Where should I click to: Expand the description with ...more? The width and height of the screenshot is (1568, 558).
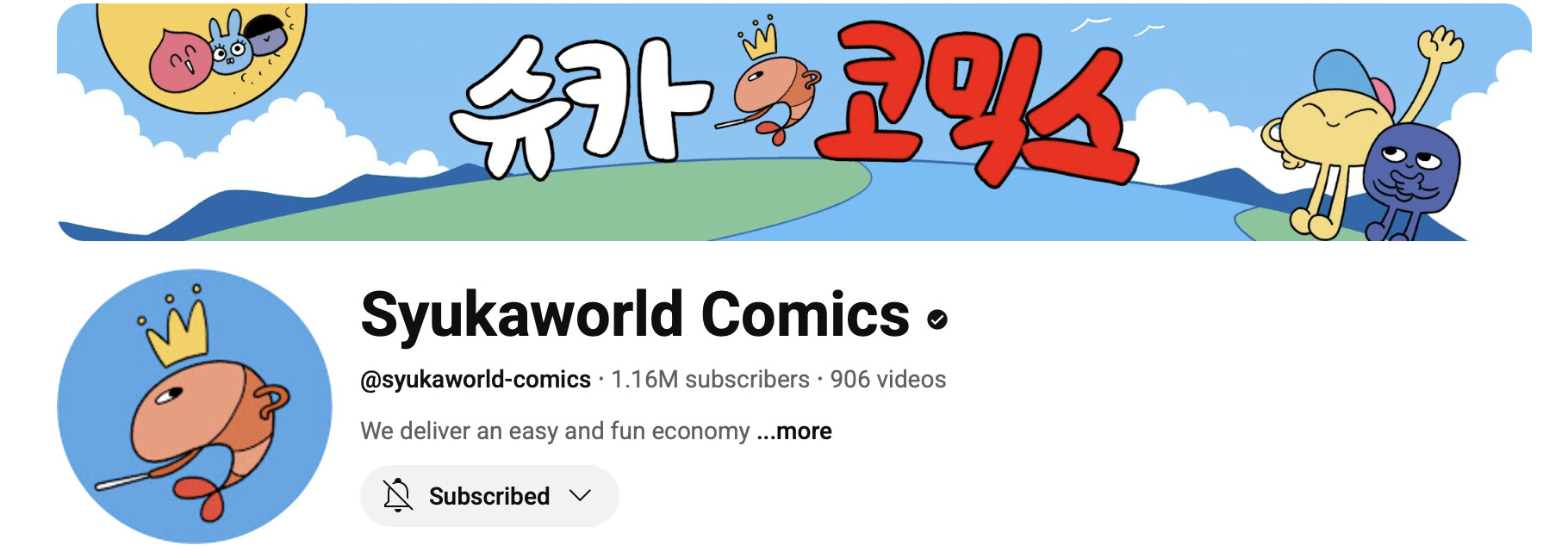(793, 431)
